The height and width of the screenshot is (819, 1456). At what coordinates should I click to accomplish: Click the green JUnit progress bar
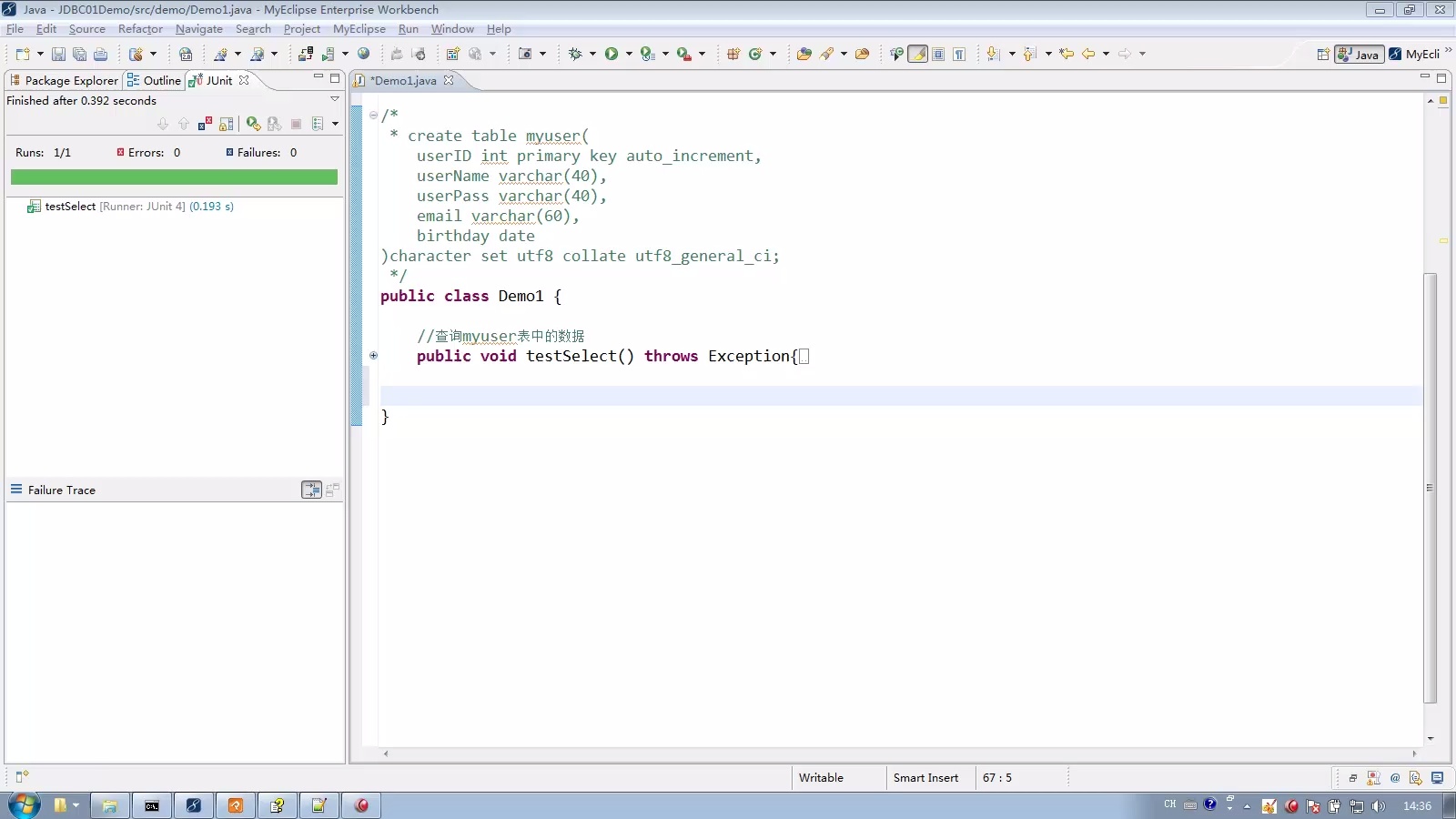tap(174, 177)
